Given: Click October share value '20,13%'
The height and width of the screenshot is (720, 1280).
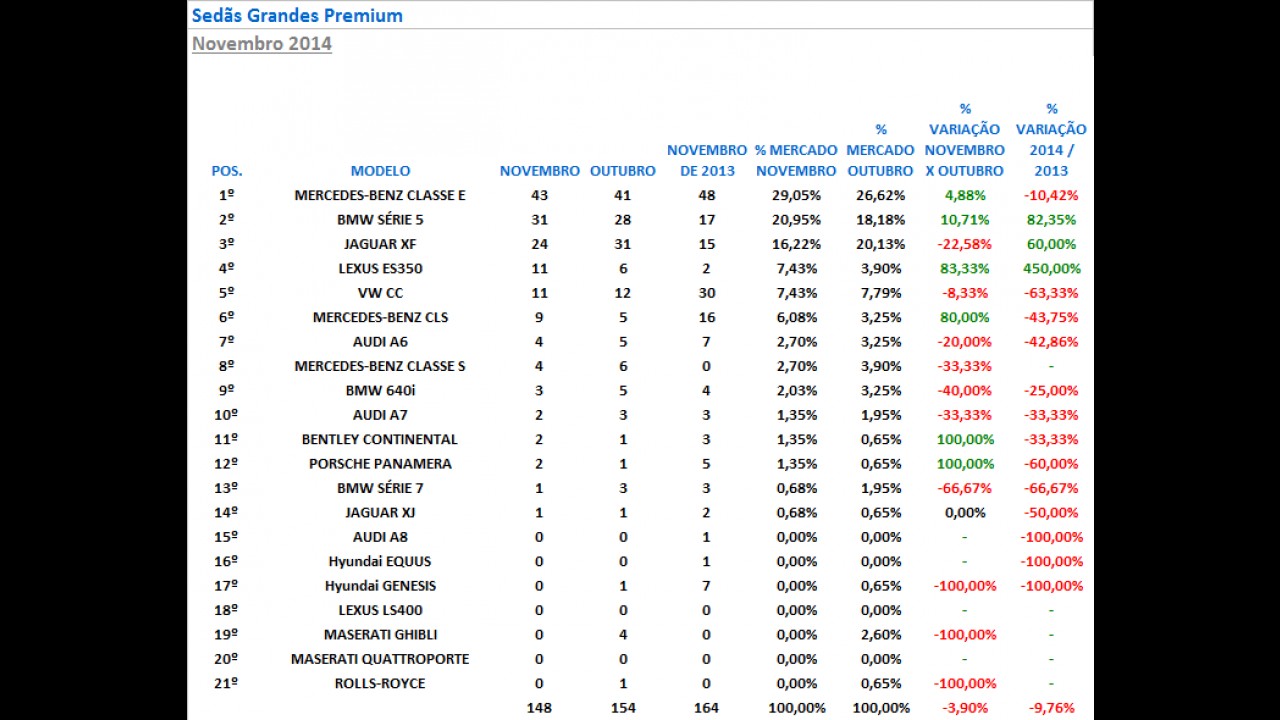Looking at the screenshot, I should point(881,244).
